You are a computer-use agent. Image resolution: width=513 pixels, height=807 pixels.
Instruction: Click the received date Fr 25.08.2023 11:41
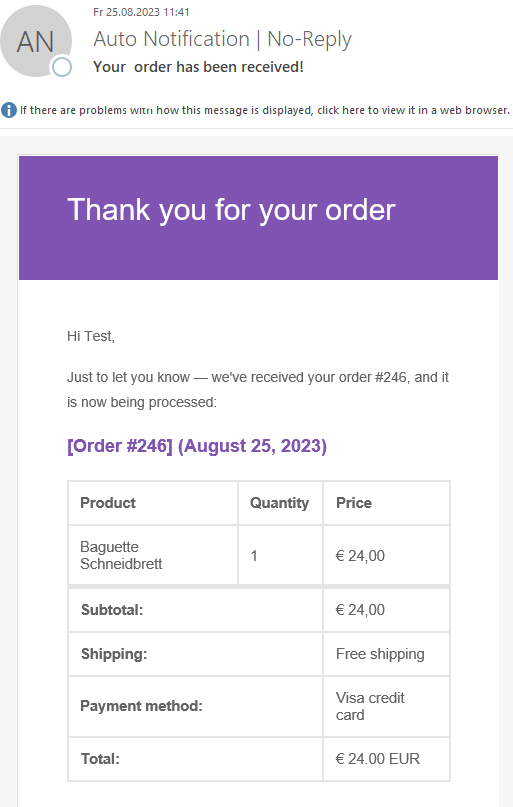(141, 12)
